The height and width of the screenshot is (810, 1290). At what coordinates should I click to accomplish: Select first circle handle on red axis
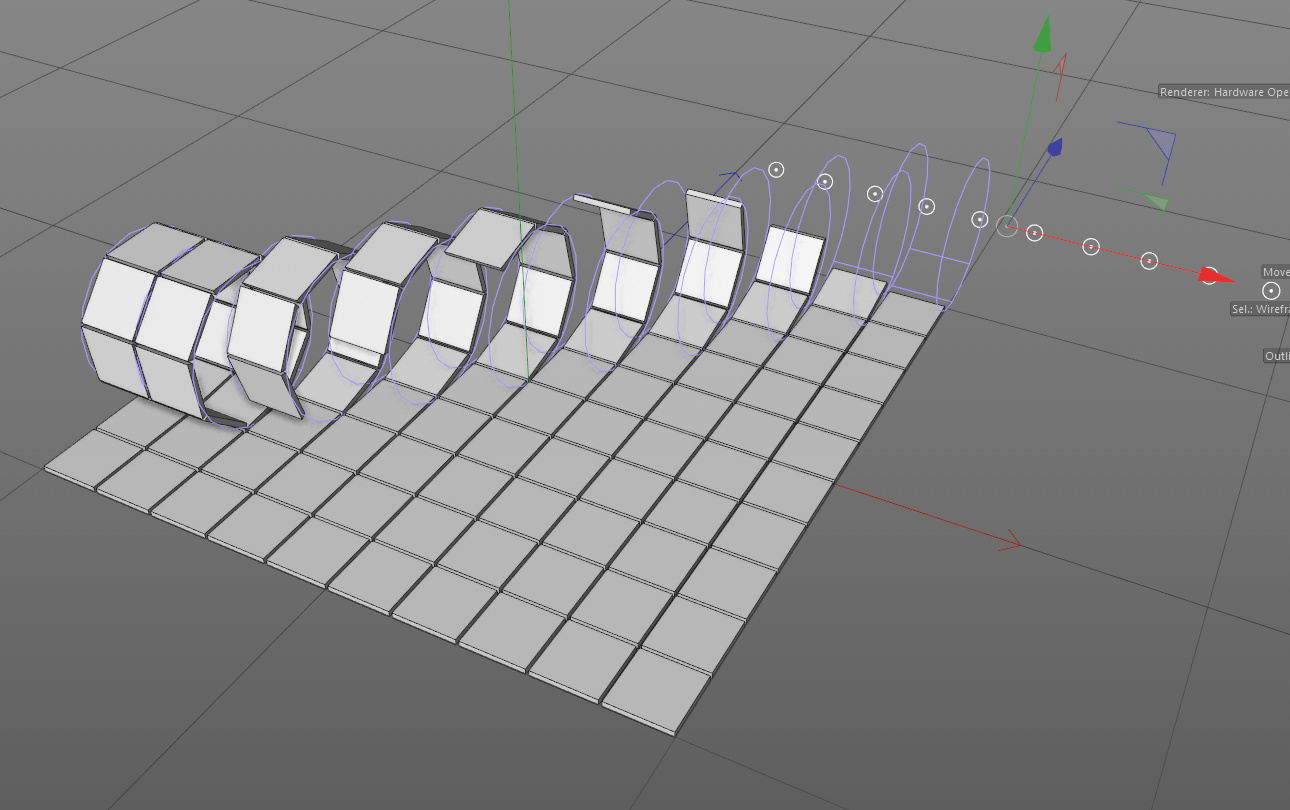tap(1035, 233)
